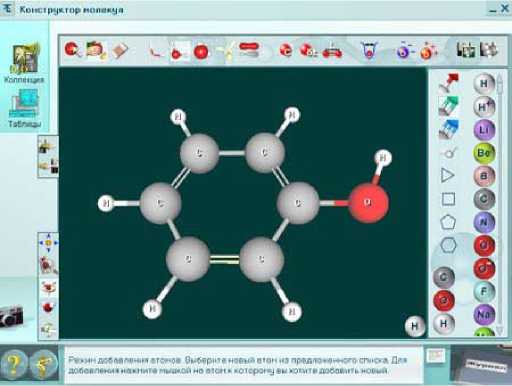This screenshot has width=512, height=386.
Task: Pick the triangle ring template
Action: [x=447, y=175]
